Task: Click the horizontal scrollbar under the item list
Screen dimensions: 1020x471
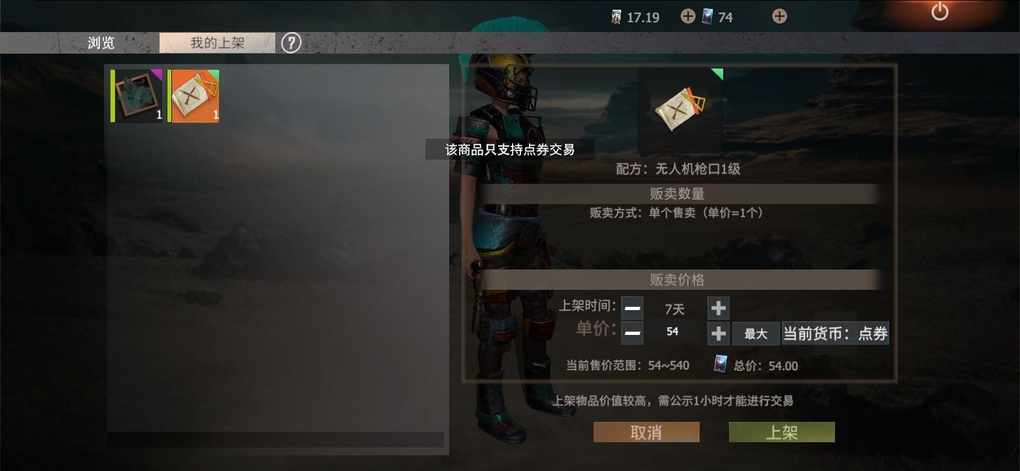Action: pos(276,440)
